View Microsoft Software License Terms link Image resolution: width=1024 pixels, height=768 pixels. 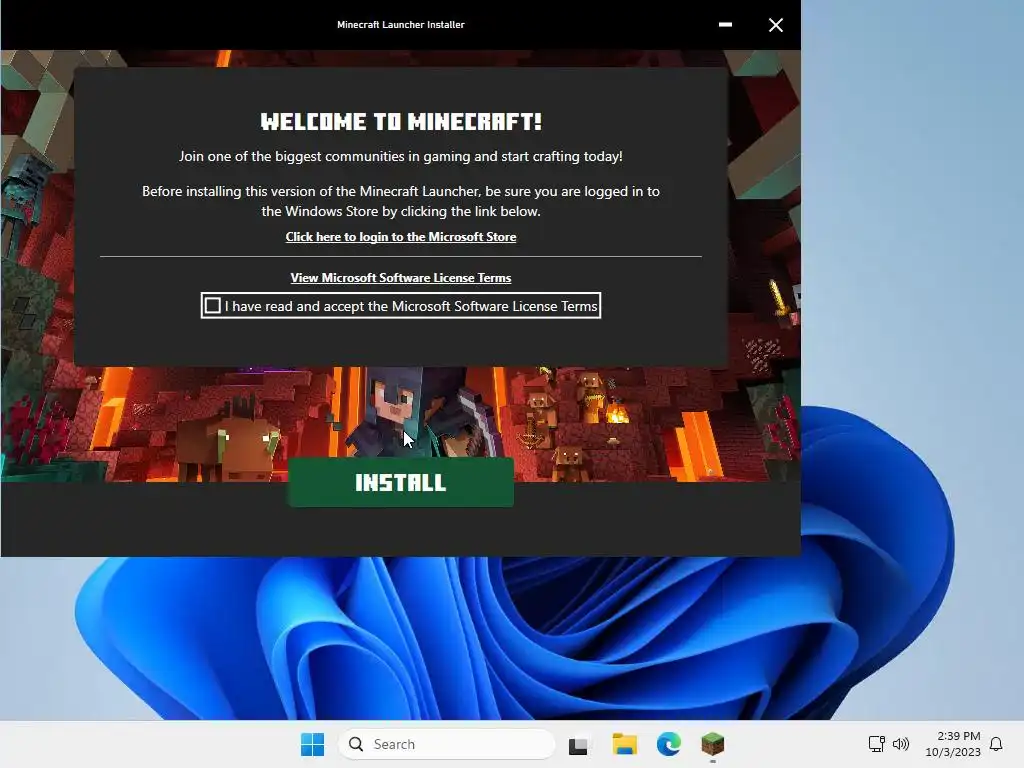401,278
